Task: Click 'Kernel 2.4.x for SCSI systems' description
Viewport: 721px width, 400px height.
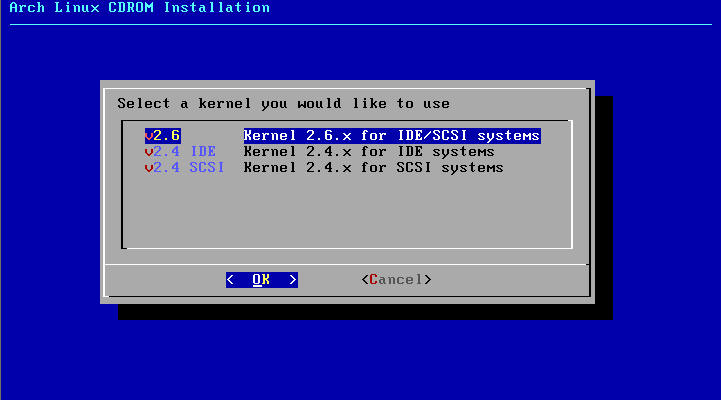Action: [x=373, y=168]
